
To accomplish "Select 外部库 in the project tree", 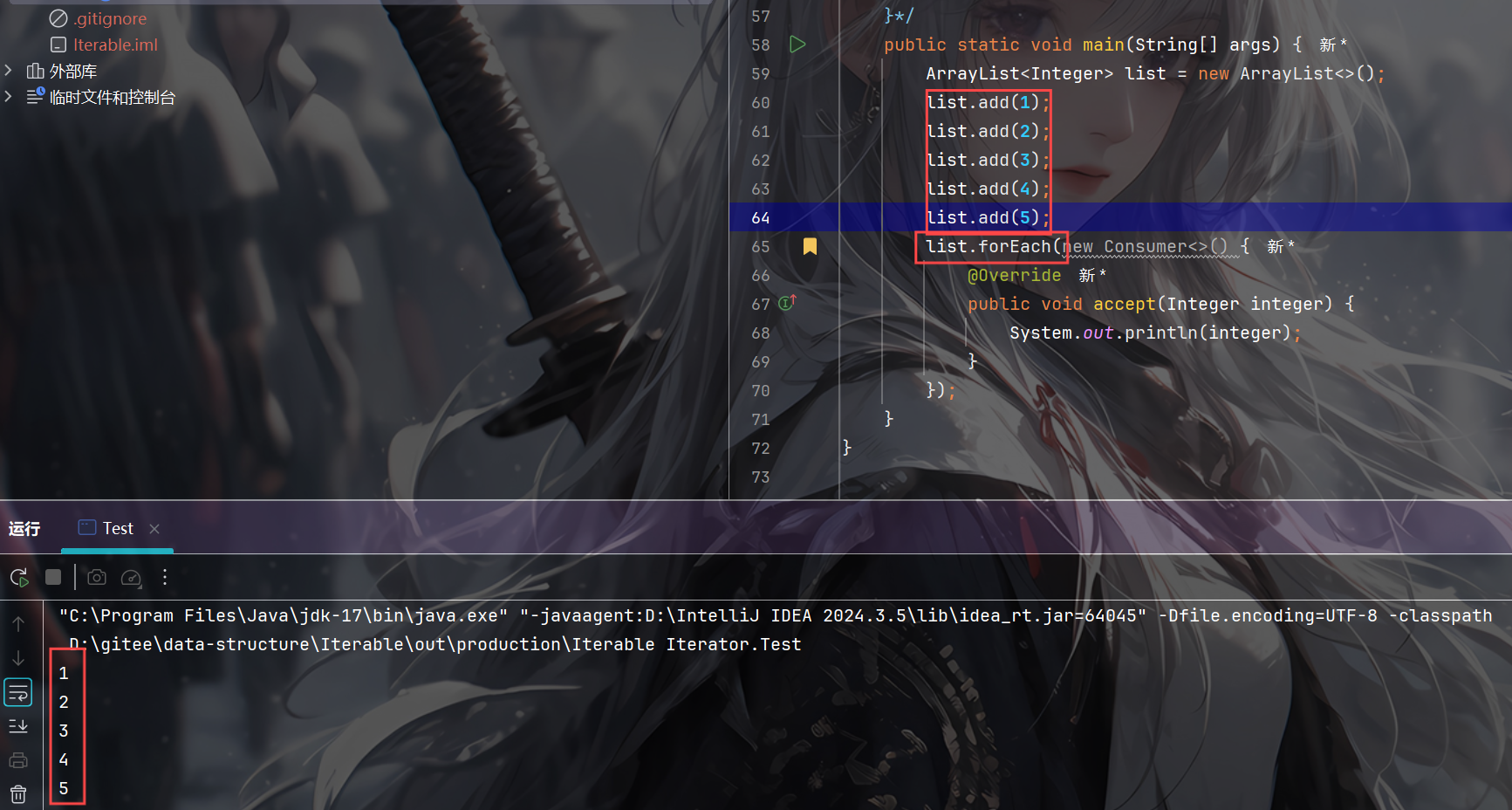I will click(73, 71).
